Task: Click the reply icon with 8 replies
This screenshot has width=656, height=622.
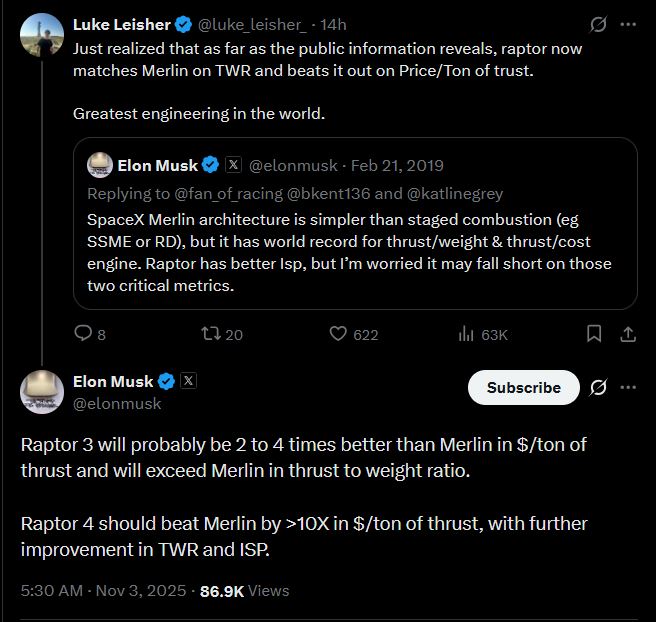Action: click(x=84, y=334)
